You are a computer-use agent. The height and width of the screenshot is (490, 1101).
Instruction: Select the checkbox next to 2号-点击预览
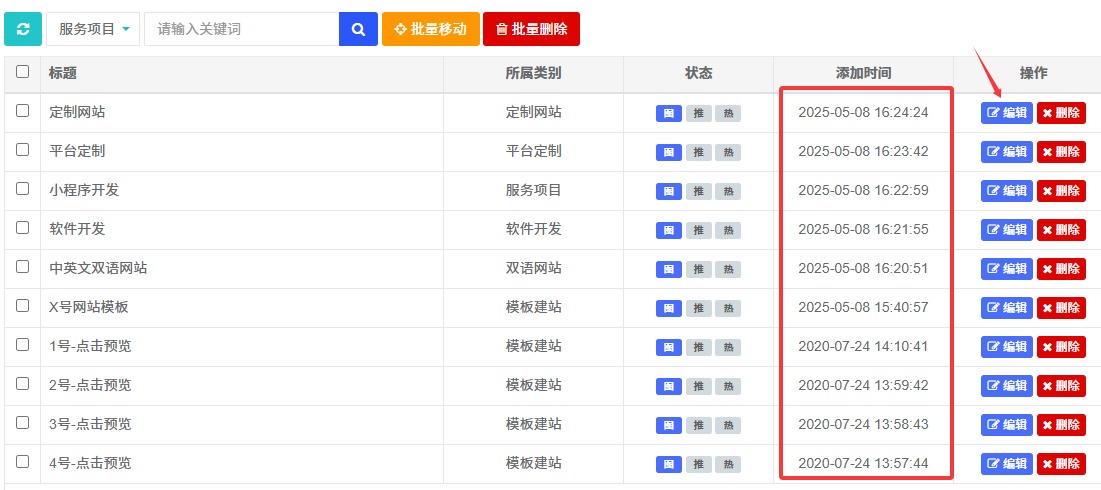pos(23,384)
